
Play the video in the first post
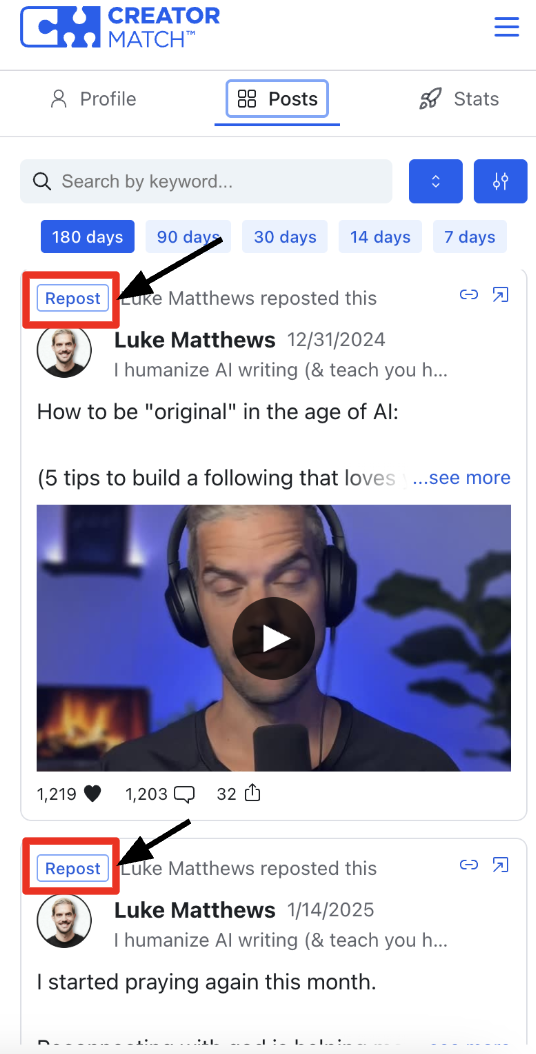[x=274, y=638]
